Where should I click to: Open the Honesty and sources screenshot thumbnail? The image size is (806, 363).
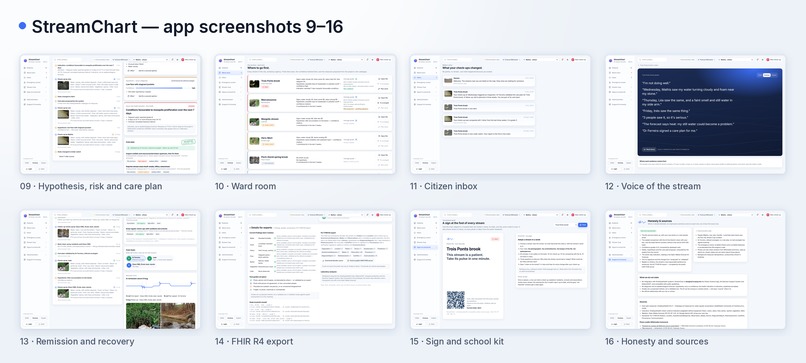[x=695, y=269]
